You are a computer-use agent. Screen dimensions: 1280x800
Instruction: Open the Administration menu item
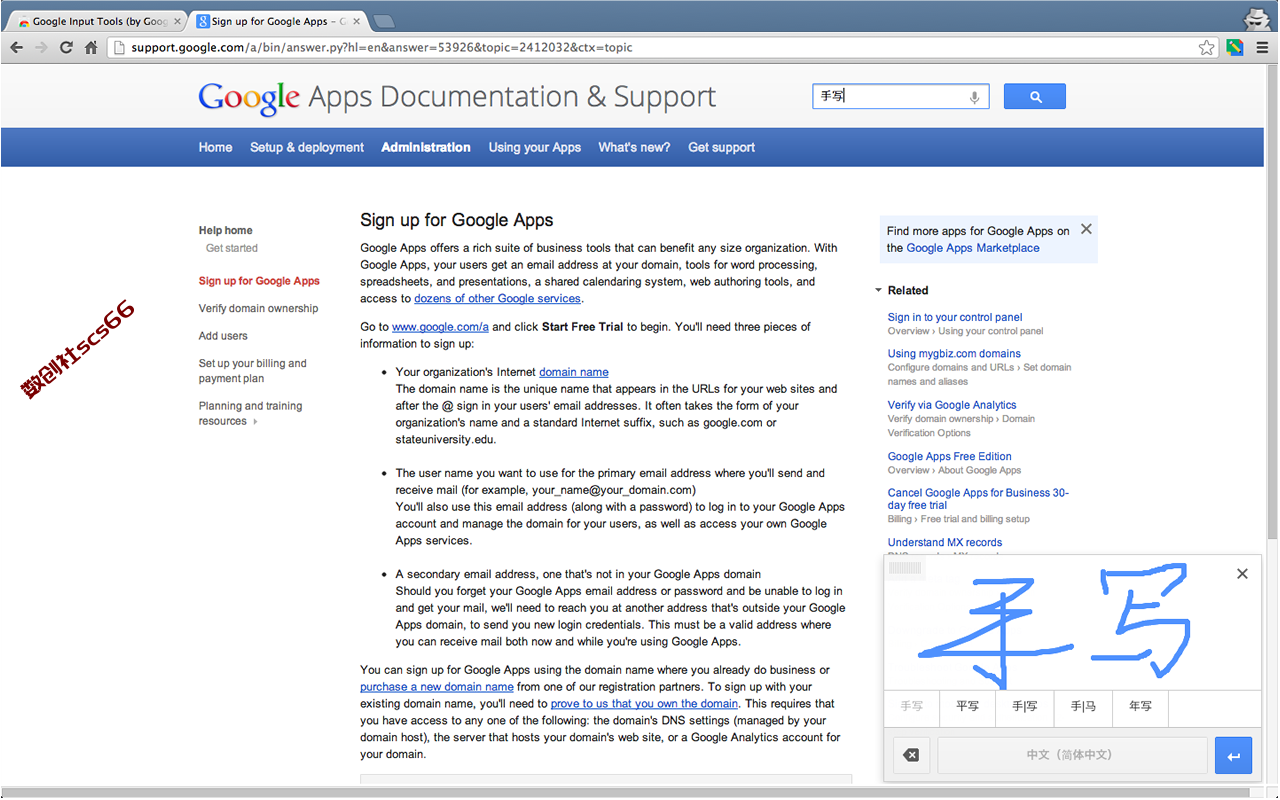[426, 147]
